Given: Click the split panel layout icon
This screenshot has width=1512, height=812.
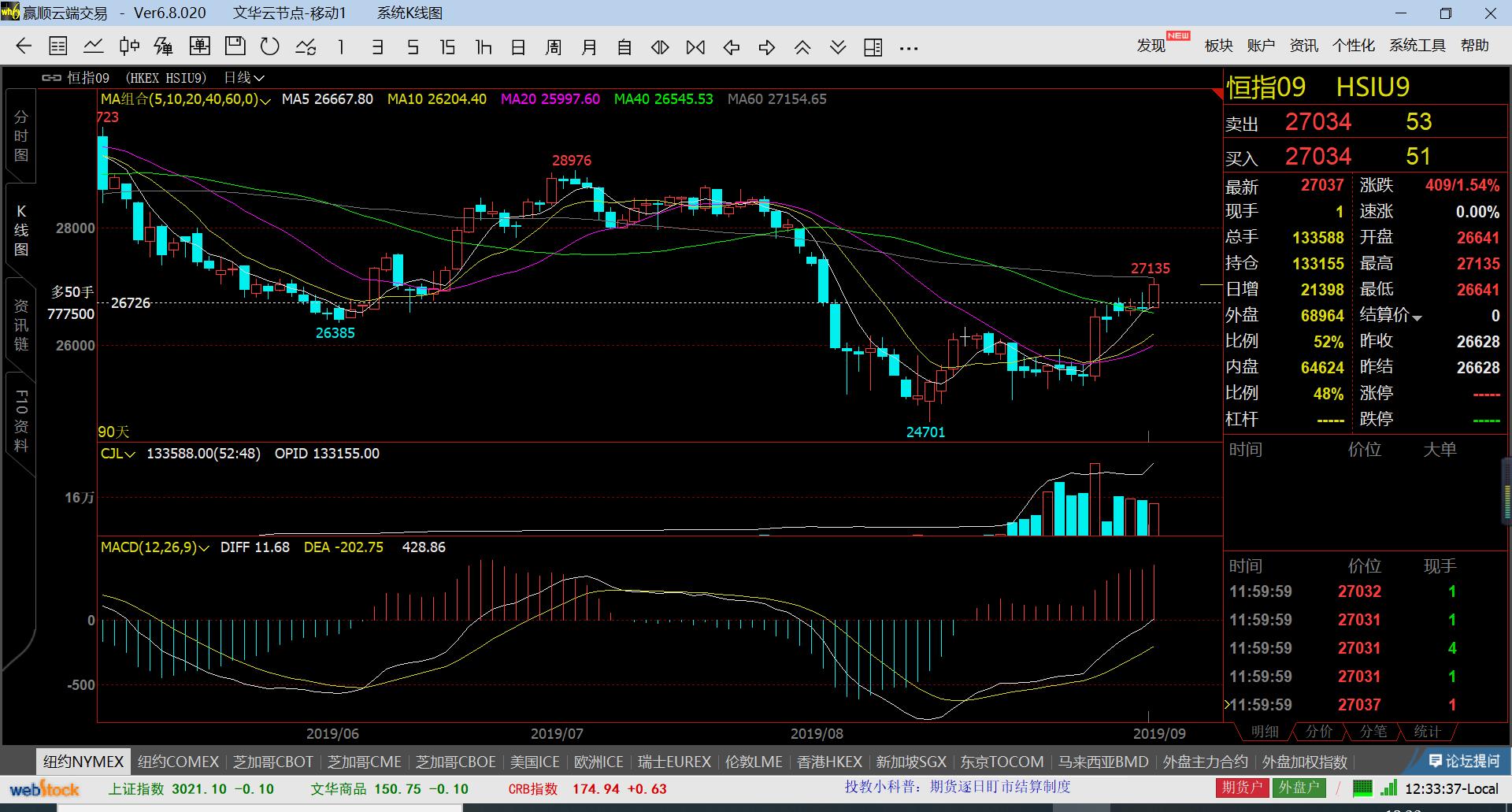Looking at the screenshot, I should click(x=873, y=47).
